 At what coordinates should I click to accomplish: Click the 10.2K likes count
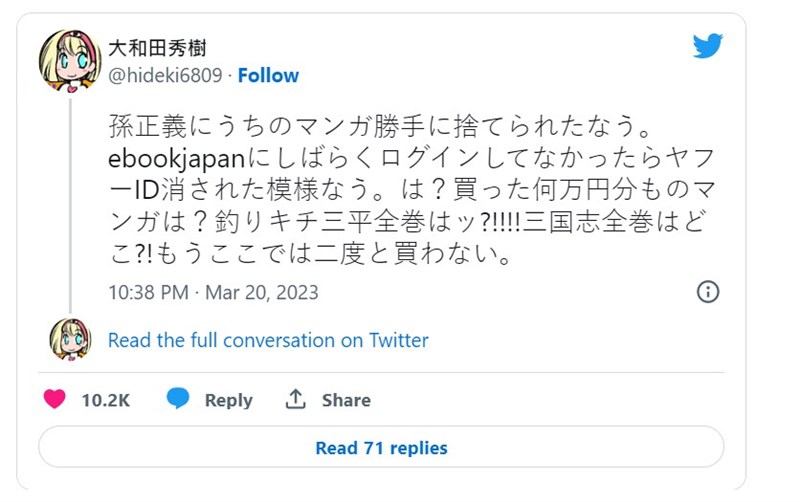[106, 400]
